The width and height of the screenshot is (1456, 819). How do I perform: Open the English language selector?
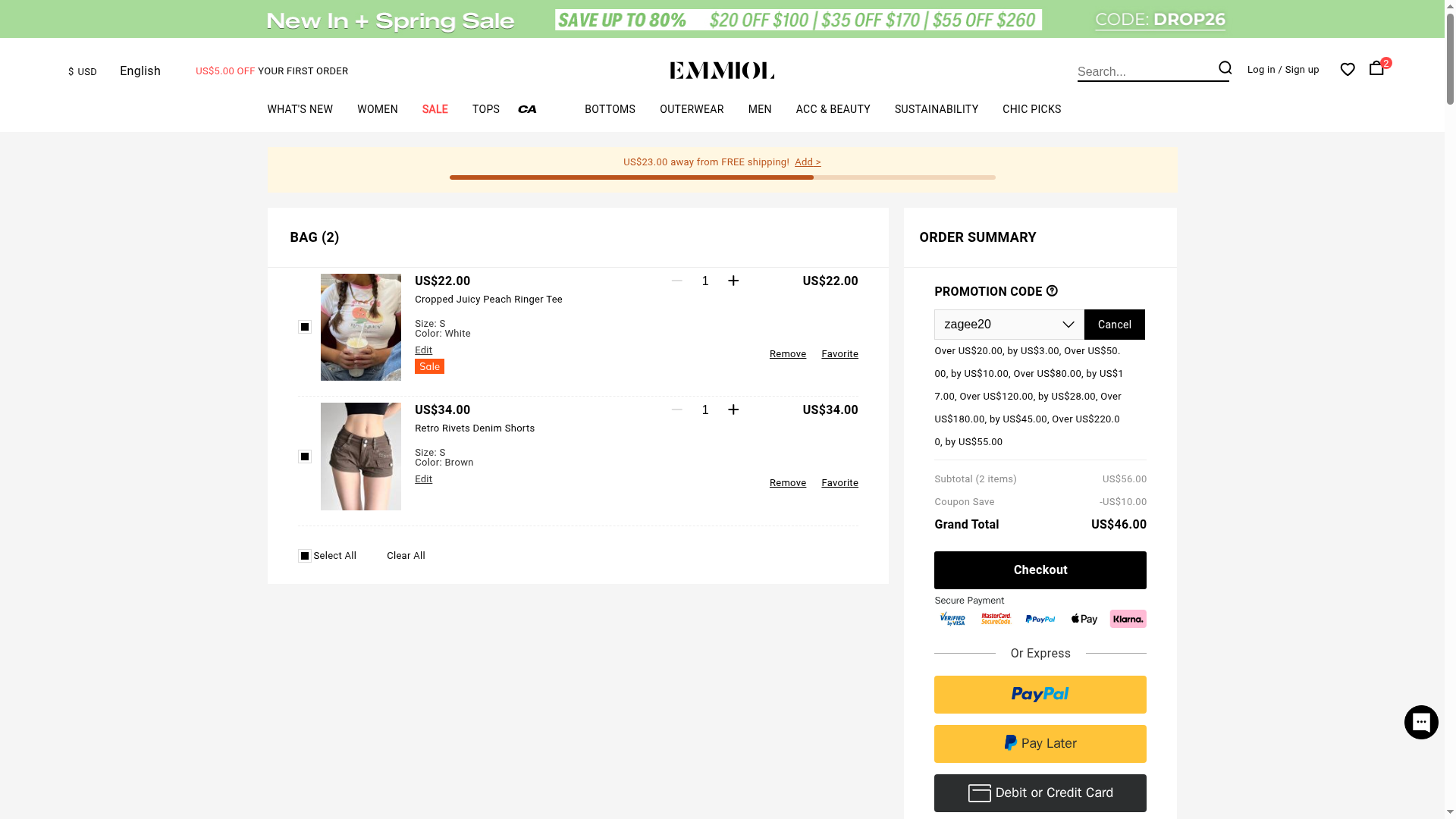[x=140, y=71]
